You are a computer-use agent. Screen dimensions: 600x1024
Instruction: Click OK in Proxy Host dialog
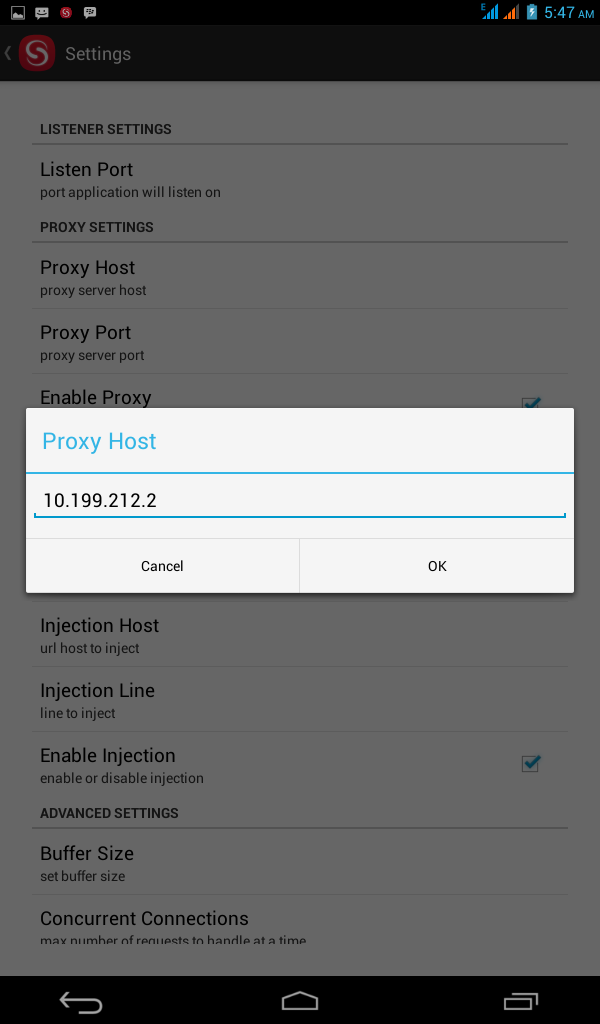click(437, 566)
